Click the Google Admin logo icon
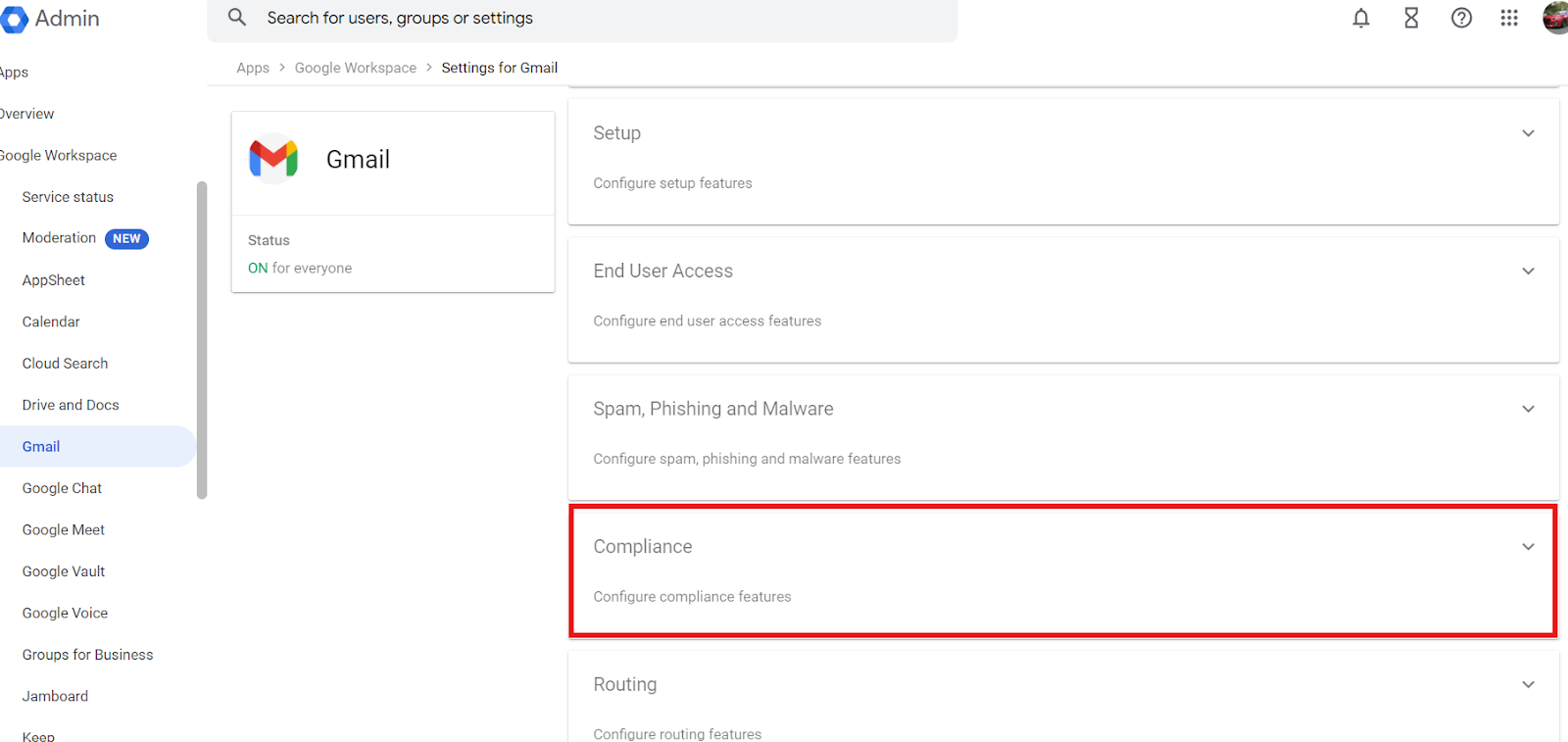Image resolution: width=1568 pixels, height=742 pixels. tap(14, 20)
